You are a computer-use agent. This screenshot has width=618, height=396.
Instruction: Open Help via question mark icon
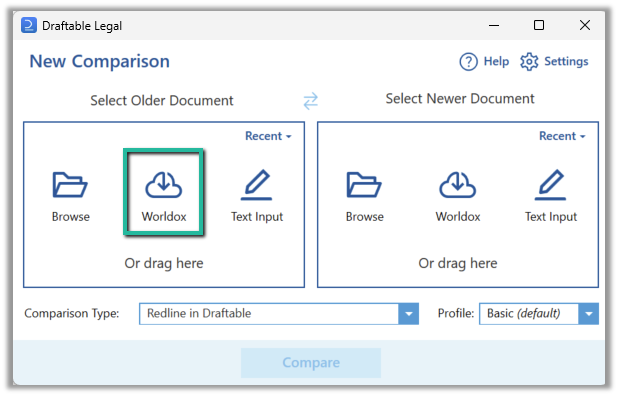coord(469,61)
